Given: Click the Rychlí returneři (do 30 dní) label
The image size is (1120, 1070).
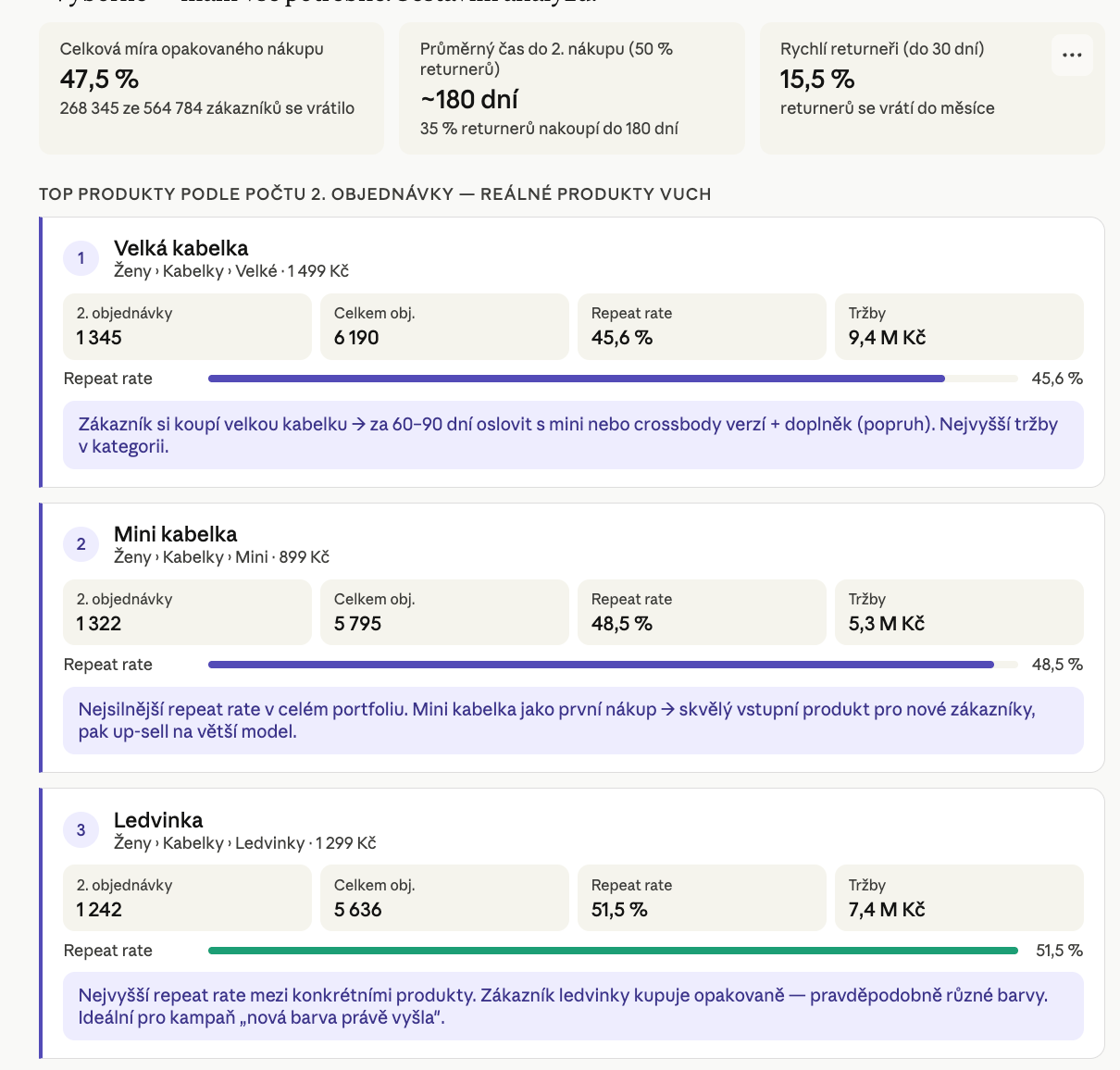Looking at the screenshot, I should pyautogui.click(x=882, y=49).
